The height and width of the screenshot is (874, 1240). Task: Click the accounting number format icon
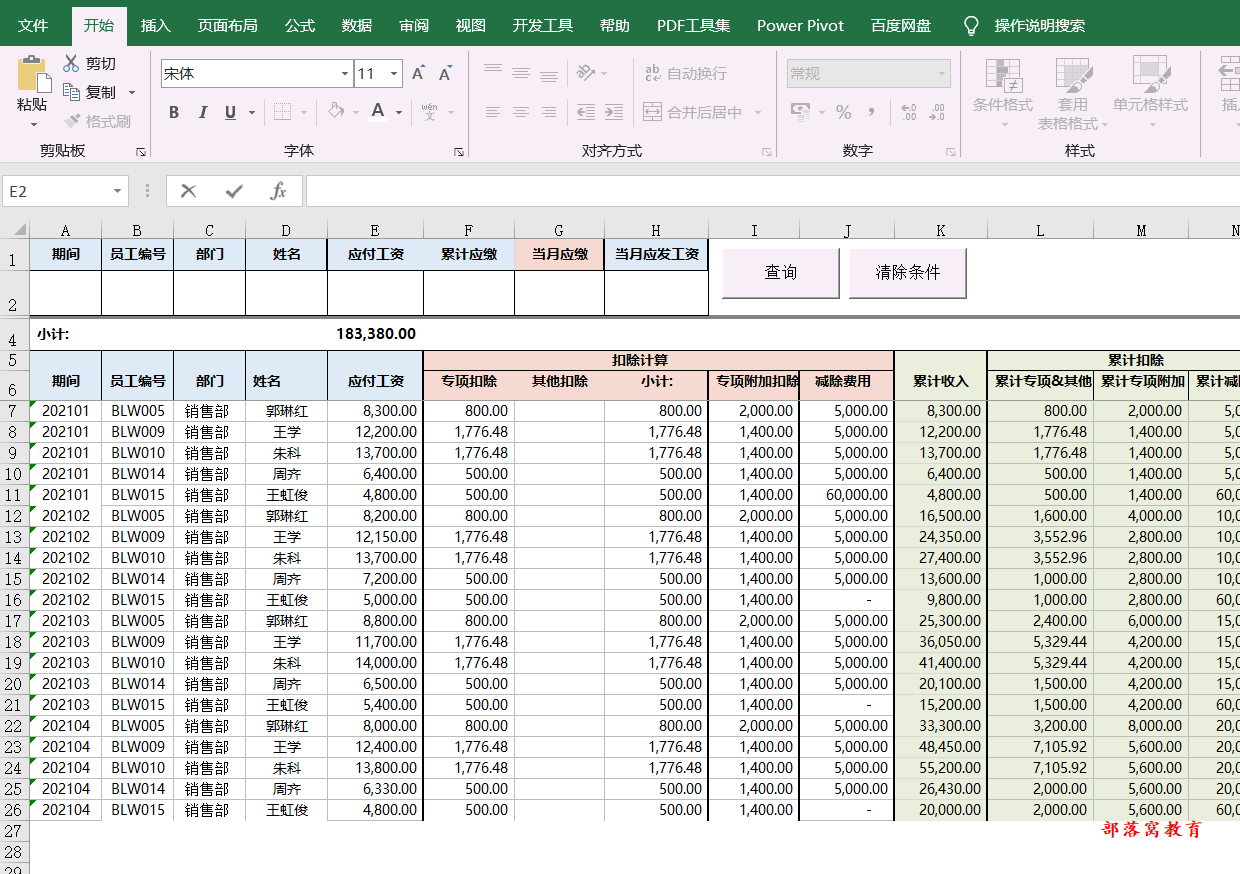pos(799,112)
